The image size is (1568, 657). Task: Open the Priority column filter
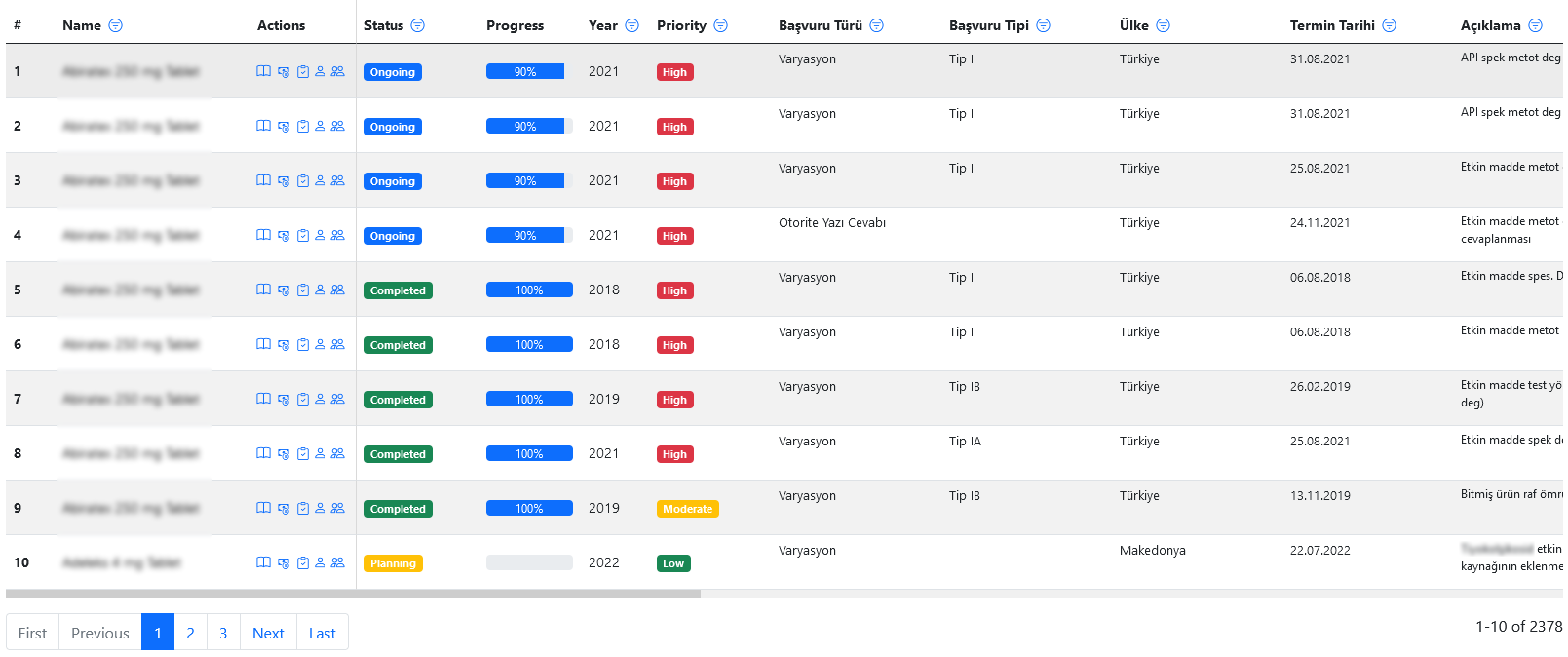click(721, 25)
